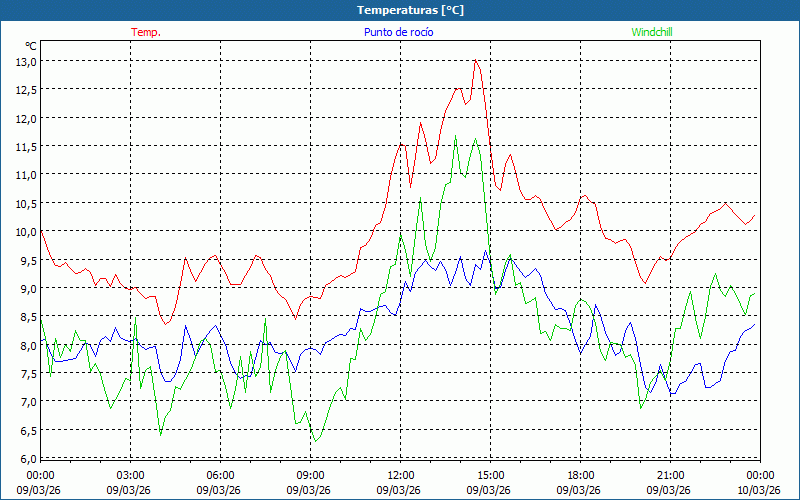Select the blue Punto de rocío legend label
Screen dimensions: 800x500
point(396,32)
